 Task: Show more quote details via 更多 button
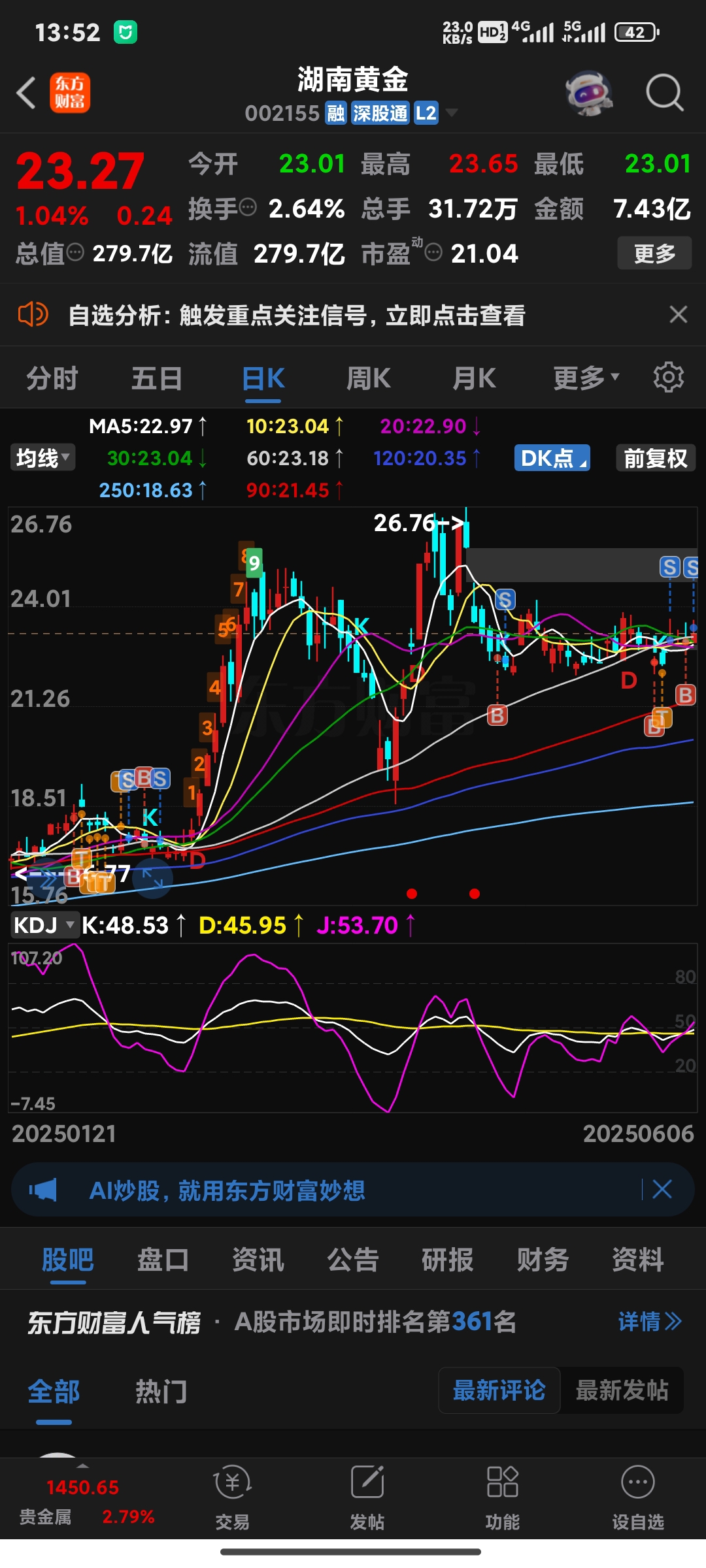654,253
